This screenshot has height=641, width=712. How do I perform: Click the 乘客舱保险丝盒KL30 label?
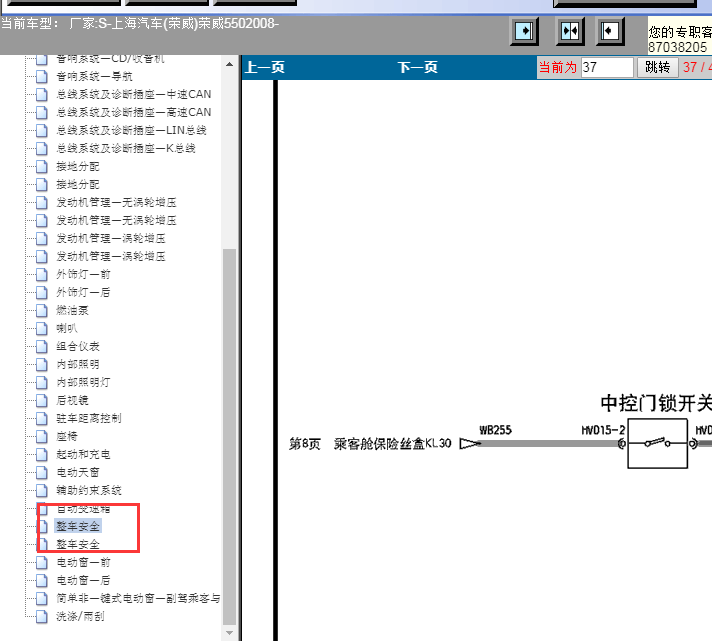[x=392, y=444]
